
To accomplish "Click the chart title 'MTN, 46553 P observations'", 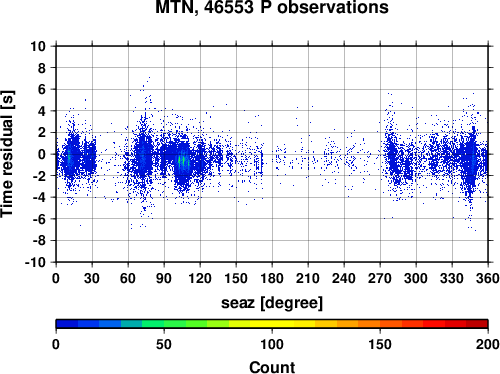I will pyautogui.click(x=272, y=7).
